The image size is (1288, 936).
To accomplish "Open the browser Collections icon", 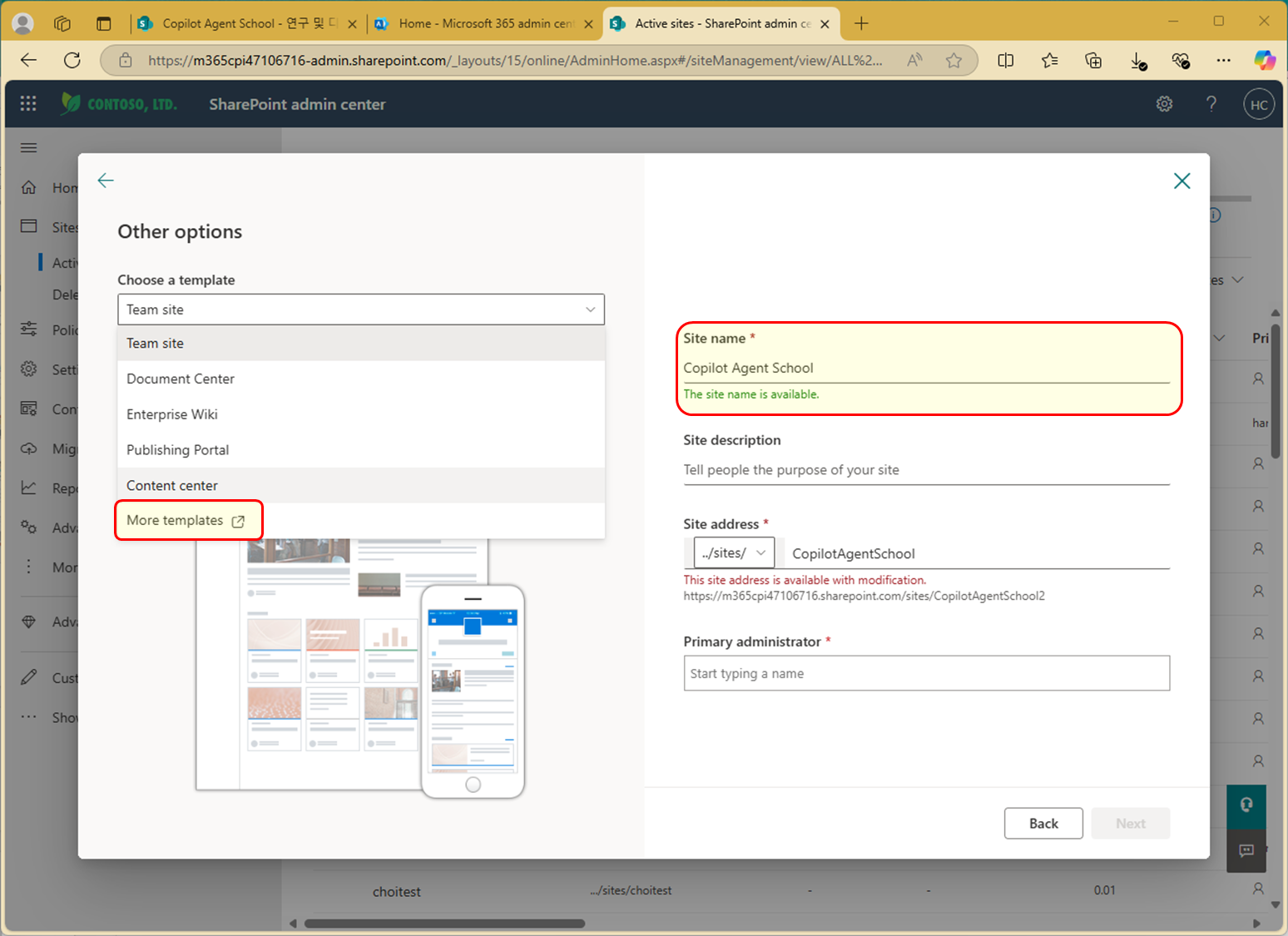I will coord(1093,60).
